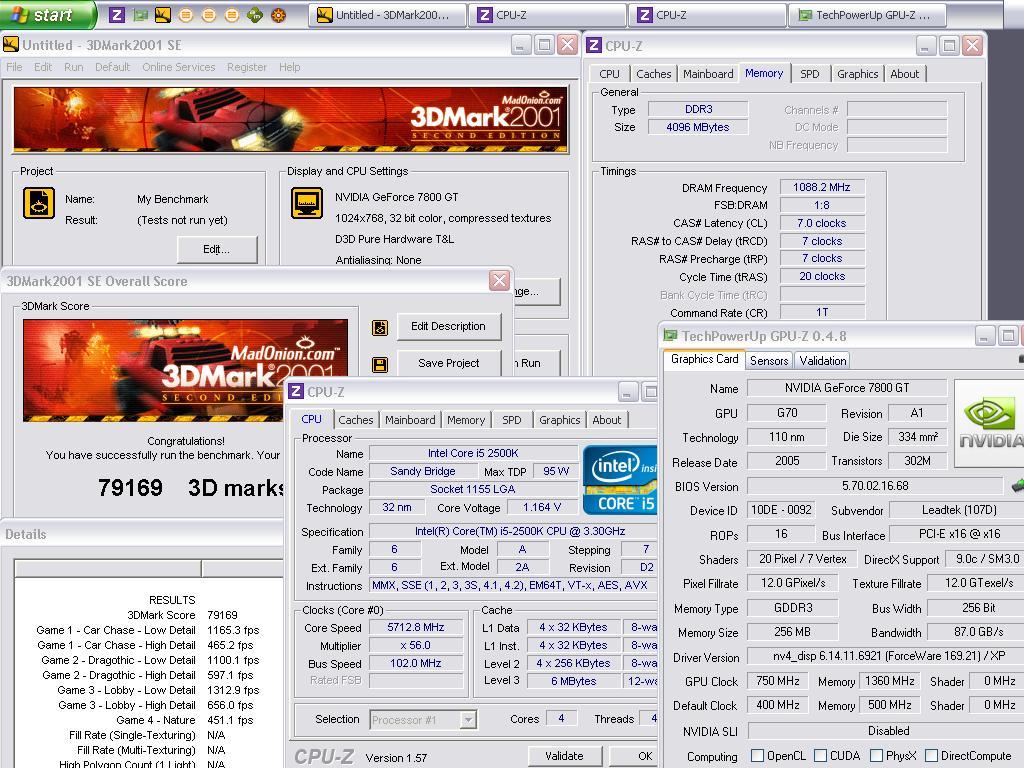Click the NVIDIA logo in GPU-Z
1024x768 pixels.
pos(989,423)
